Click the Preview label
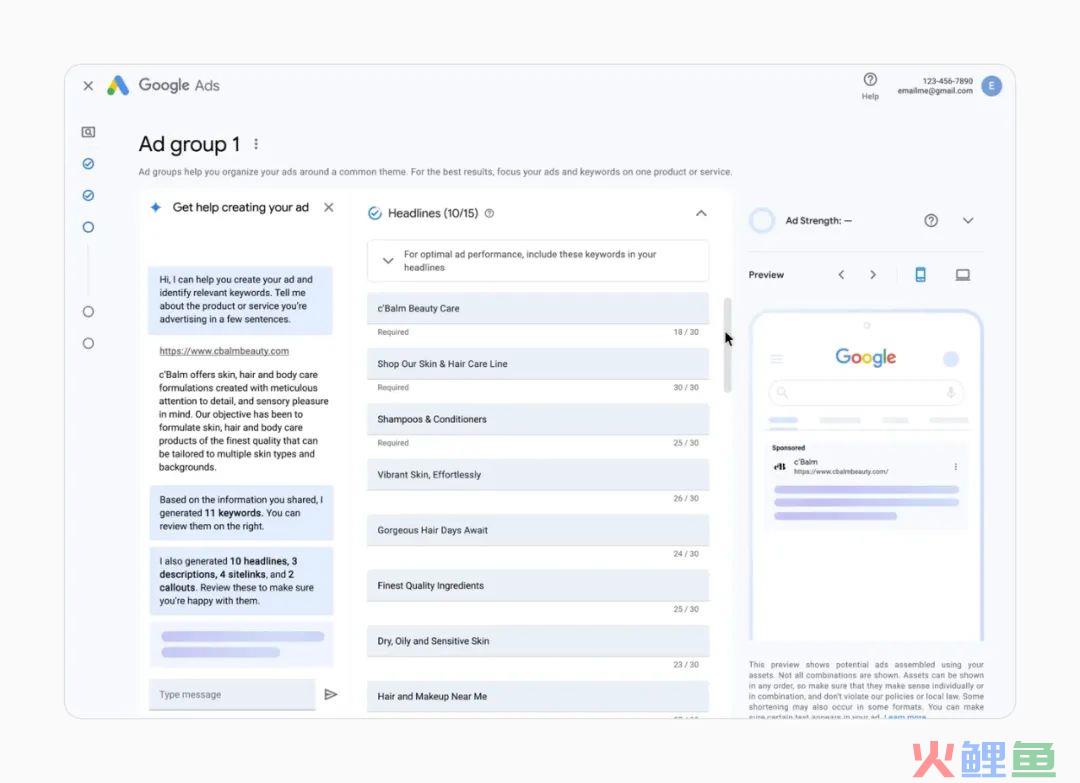 pyautogui.click(x=766, y=275)
